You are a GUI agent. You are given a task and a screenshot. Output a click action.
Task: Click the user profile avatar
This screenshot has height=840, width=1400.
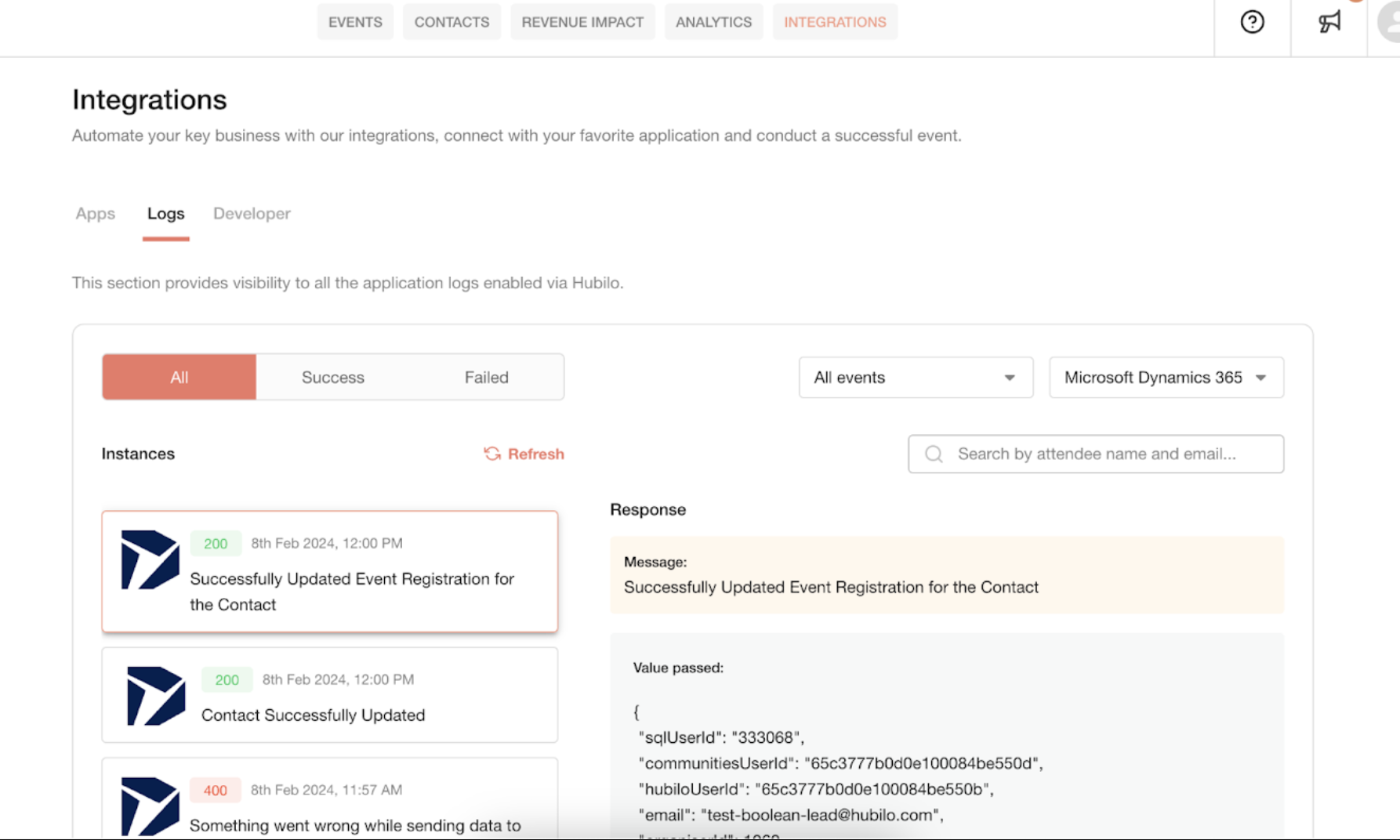point(1389,22)
